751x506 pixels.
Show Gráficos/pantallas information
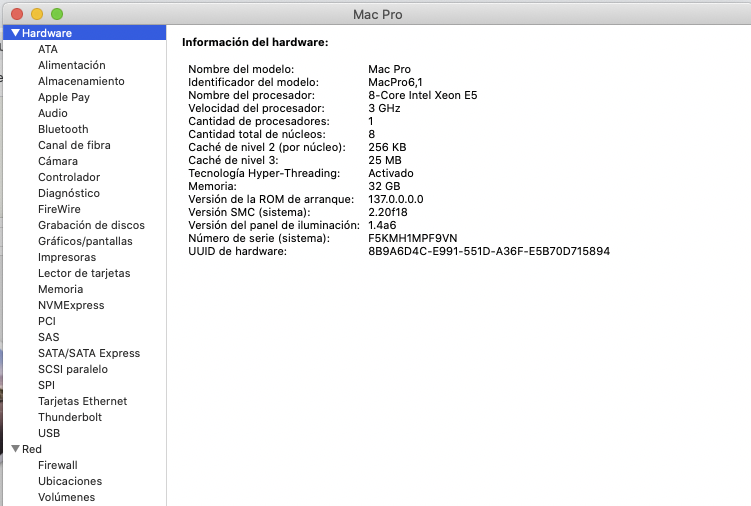pyautogui.click(x=85, y=242)
